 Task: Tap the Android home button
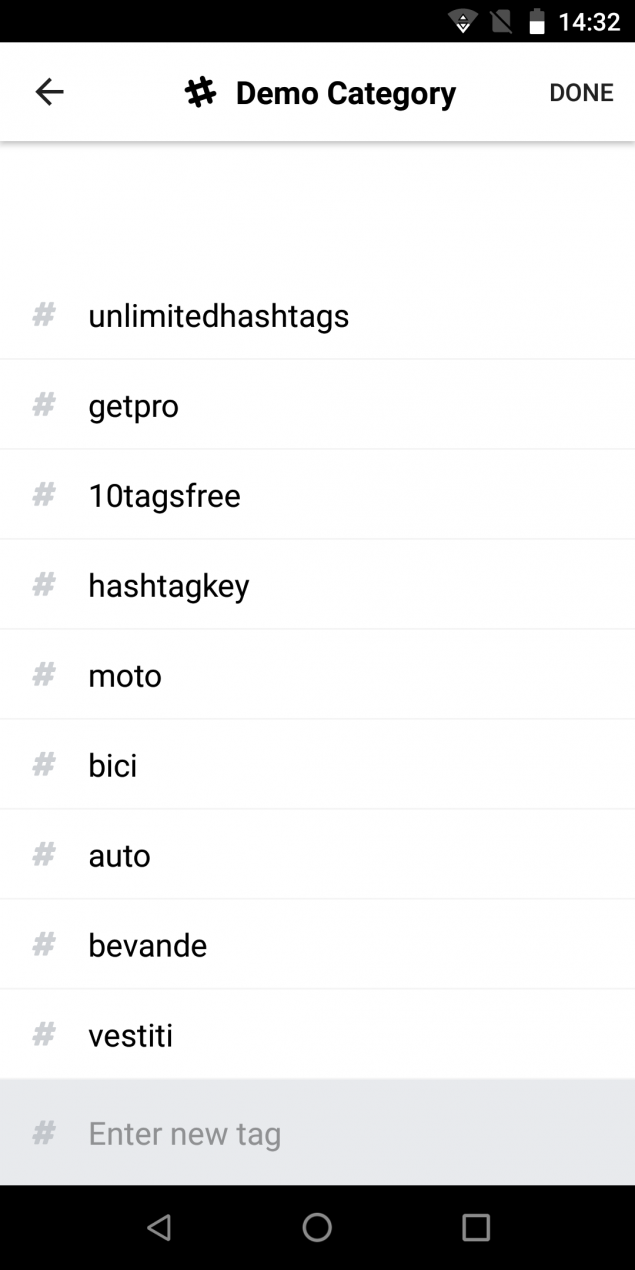(317, 1226)
